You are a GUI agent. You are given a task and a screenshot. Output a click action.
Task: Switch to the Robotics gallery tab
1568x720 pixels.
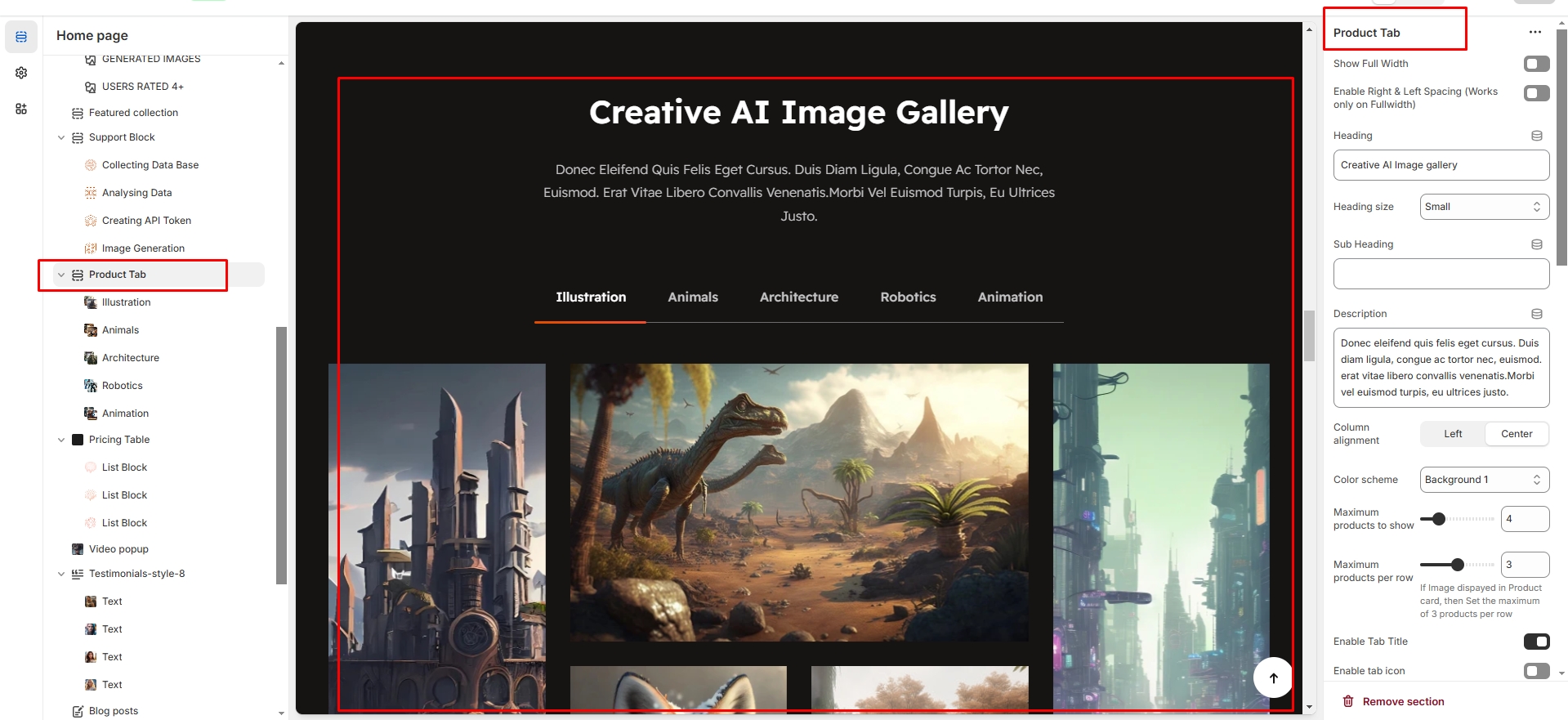908,297
